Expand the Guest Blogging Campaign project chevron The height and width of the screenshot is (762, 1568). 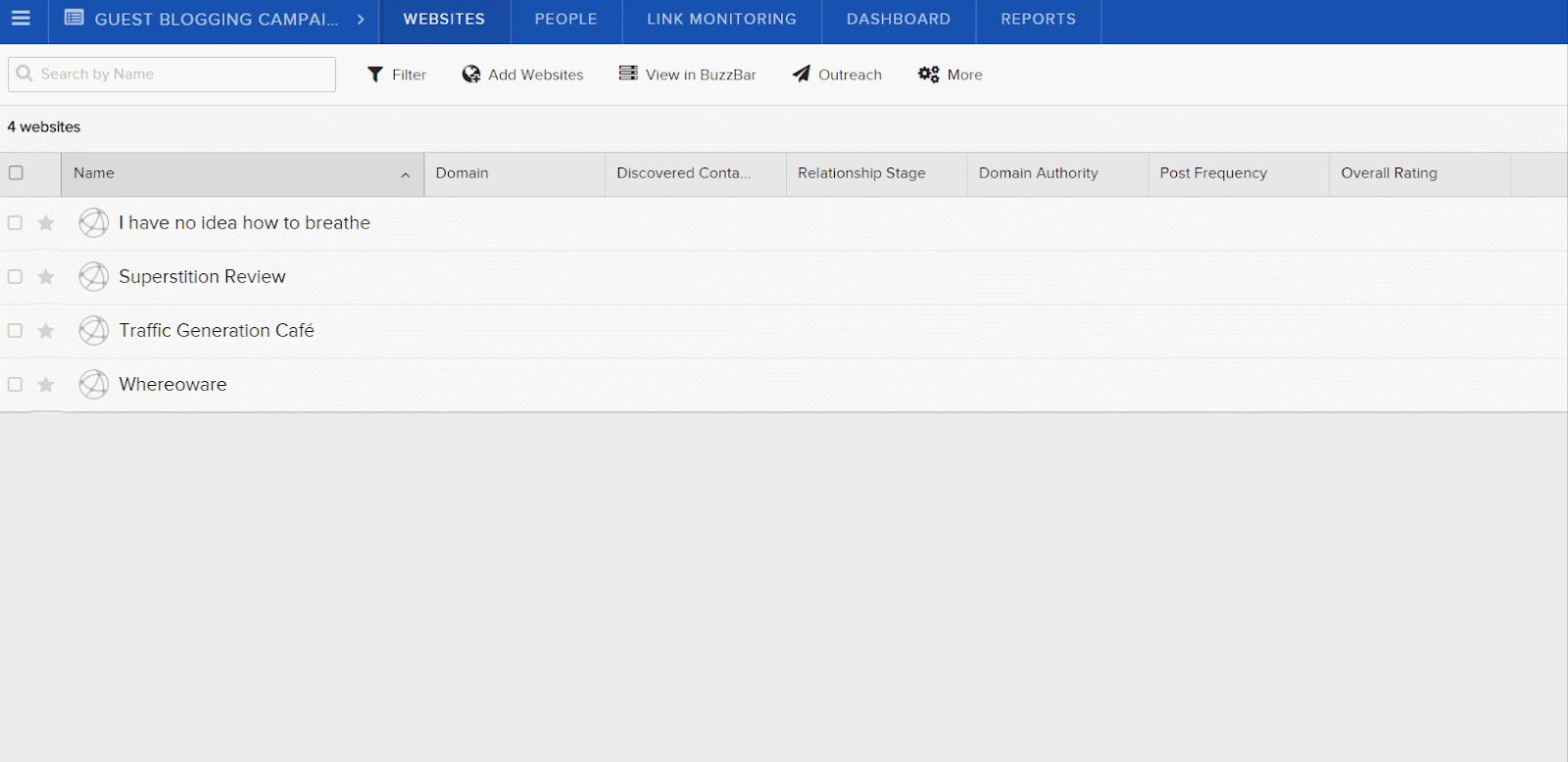[x=361, y=20]
